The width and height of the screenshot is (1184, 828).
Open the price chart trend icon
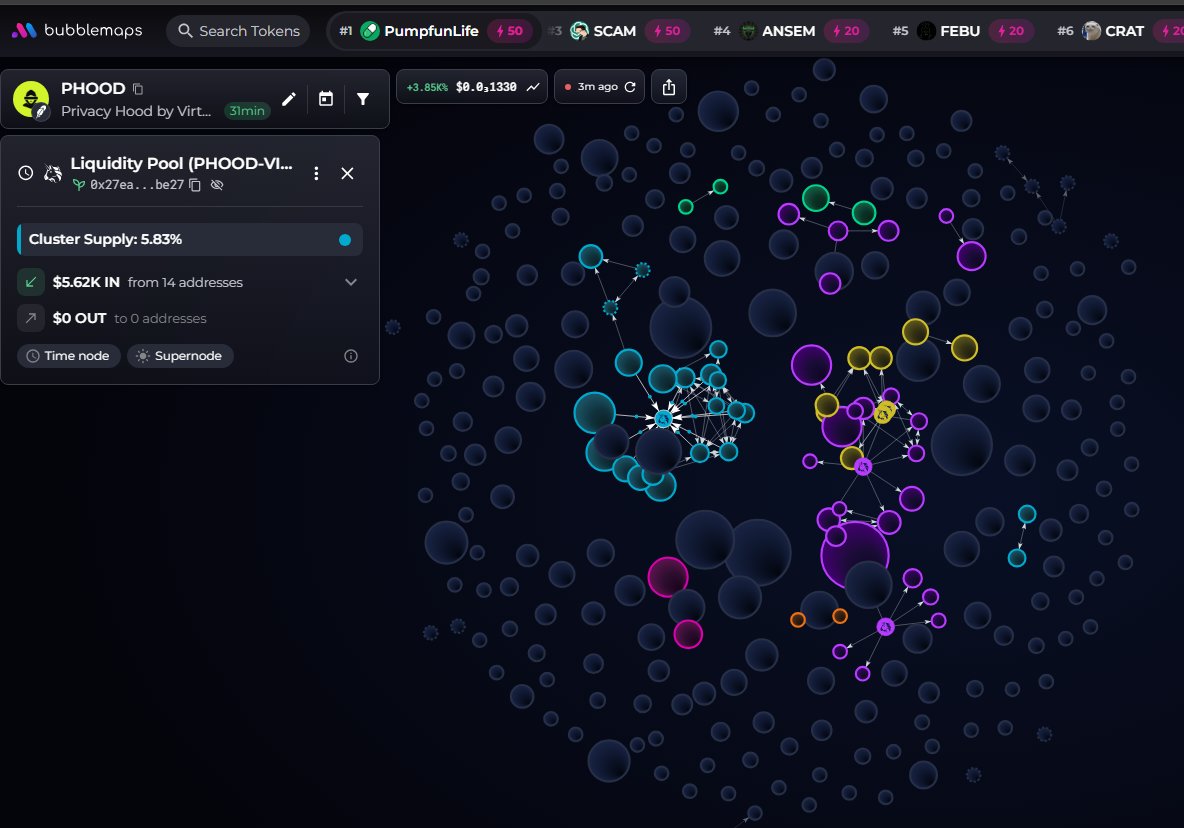tap(533, 87)
